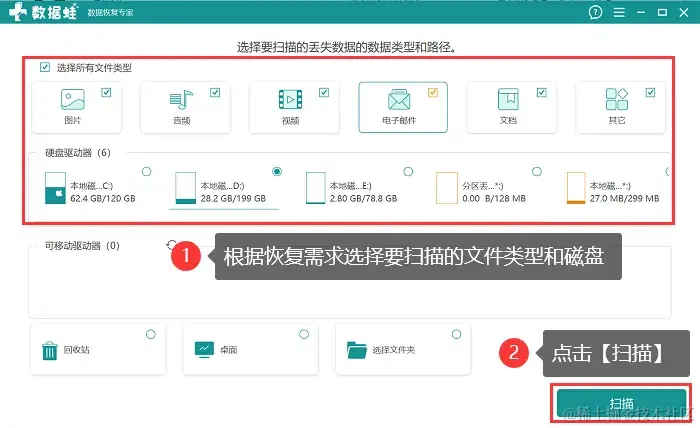
Task: Toggle 选择所有文件类型 checkbox
Action: (45, 67)
